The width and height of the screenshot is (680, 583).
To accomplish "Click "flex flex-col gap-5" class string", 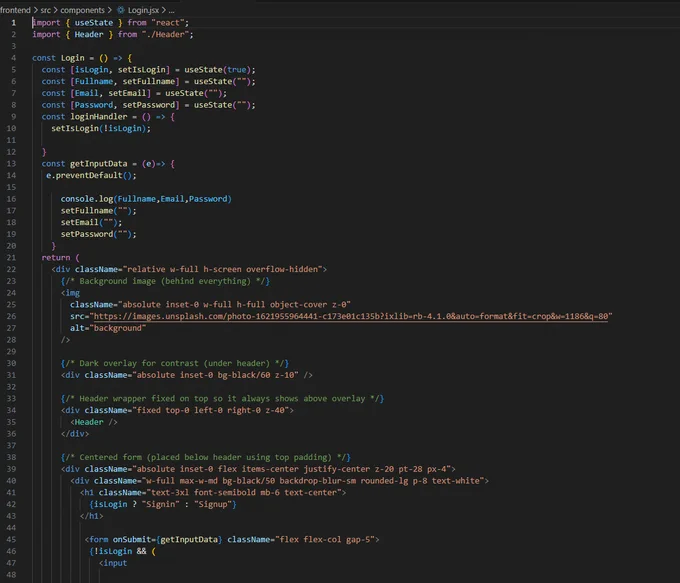I will click(325, 539).
